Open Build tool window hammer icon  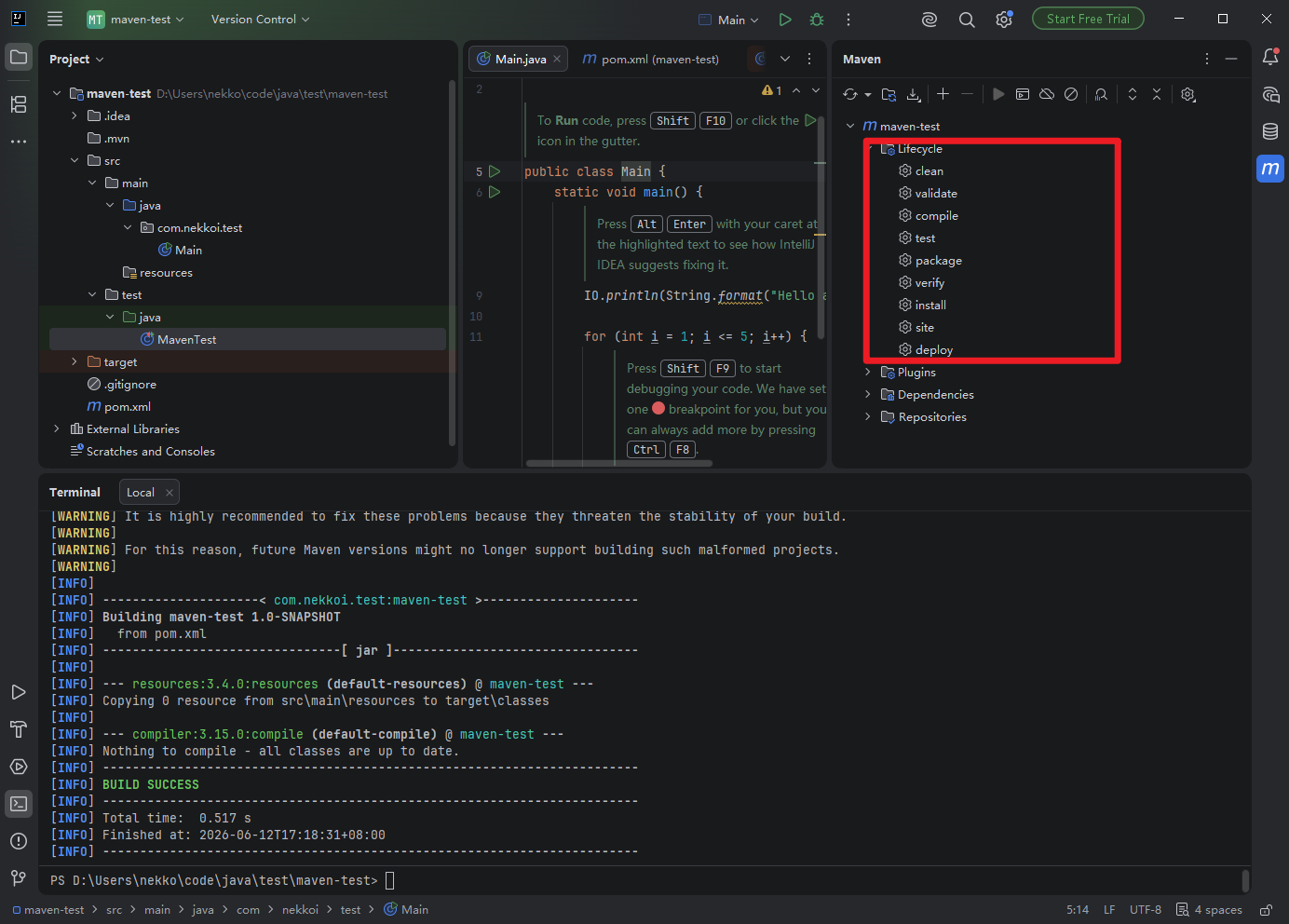(x=19, y=729)
